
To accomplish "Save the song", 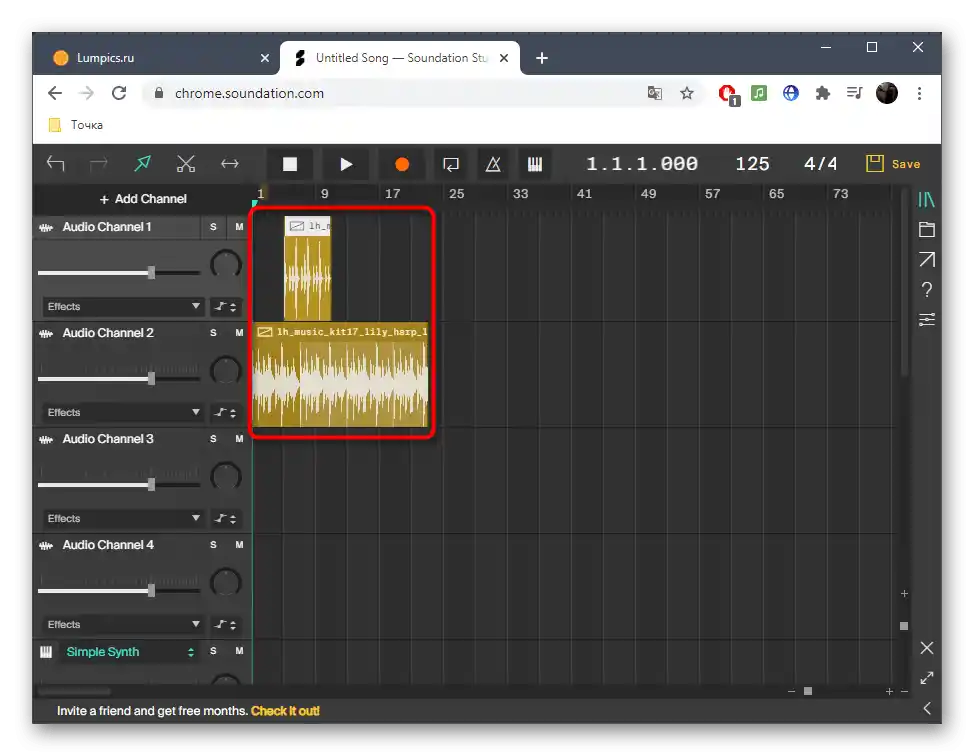I will click(893, 164).
